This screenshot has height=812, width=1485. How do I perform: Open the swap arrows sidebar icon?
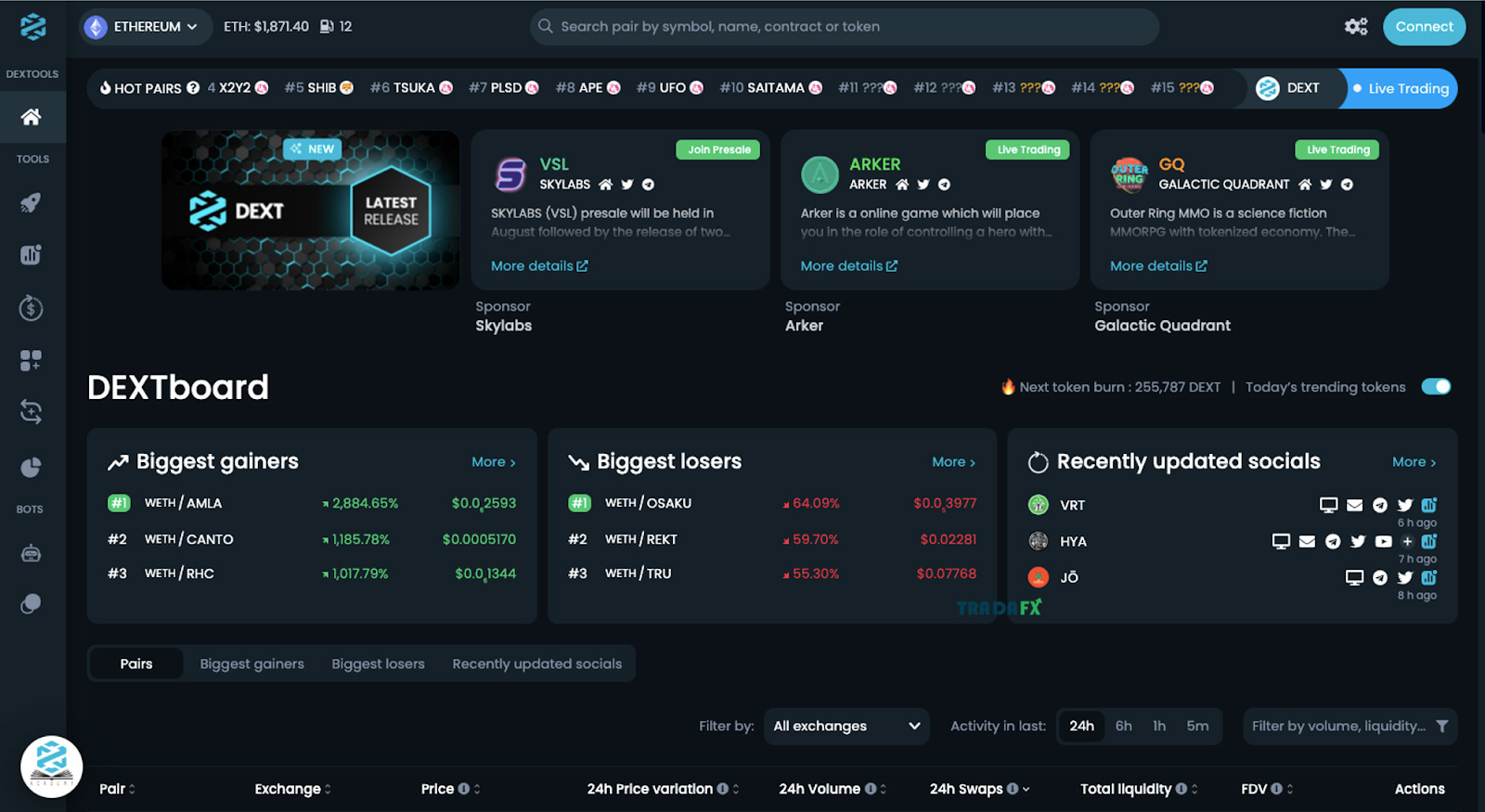point(31,412)
